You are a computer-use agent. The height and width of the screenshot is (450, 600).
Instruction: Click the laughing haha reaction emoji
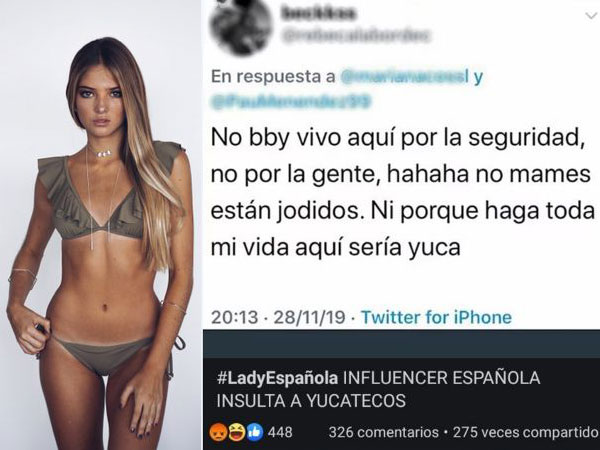[236, 432]
